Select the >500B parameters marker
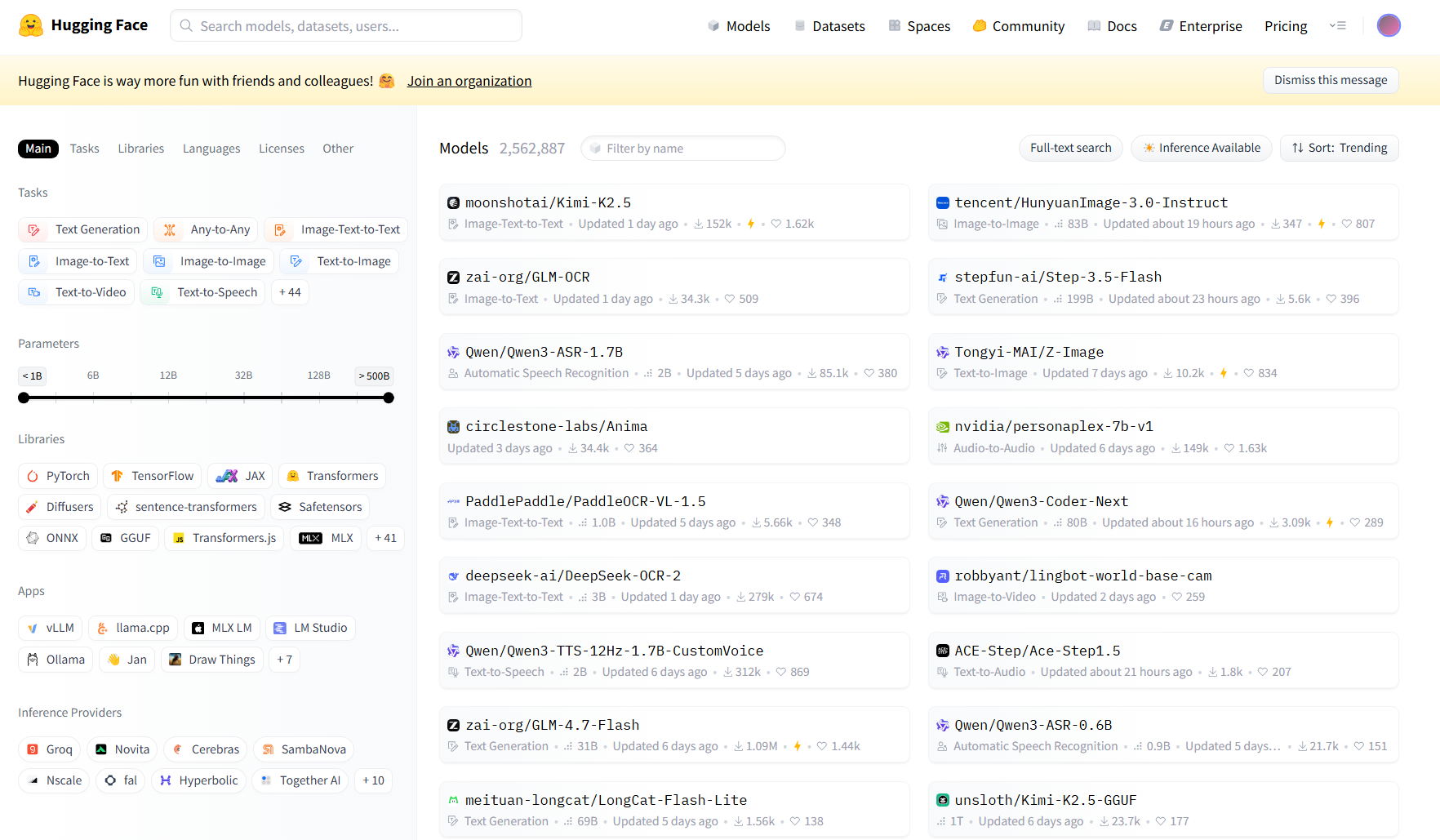Viewport: 1440px width, 840px height. click(x=375, y=376)
